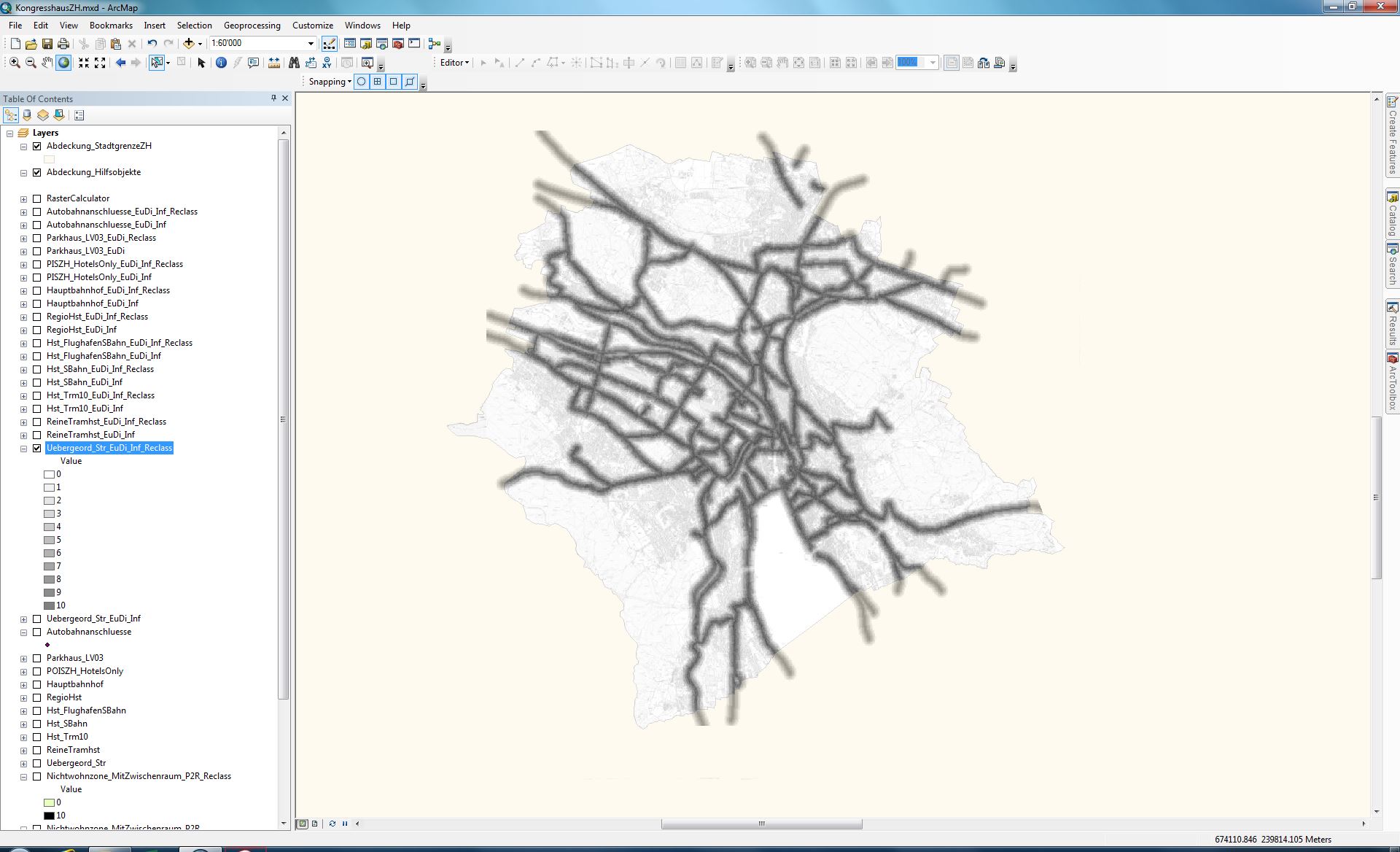The height and width of the screenshot is (852, 1400).
Task: Open the Editor toolbar menu button
Action: pyautogui.click(x=454, y=63)
